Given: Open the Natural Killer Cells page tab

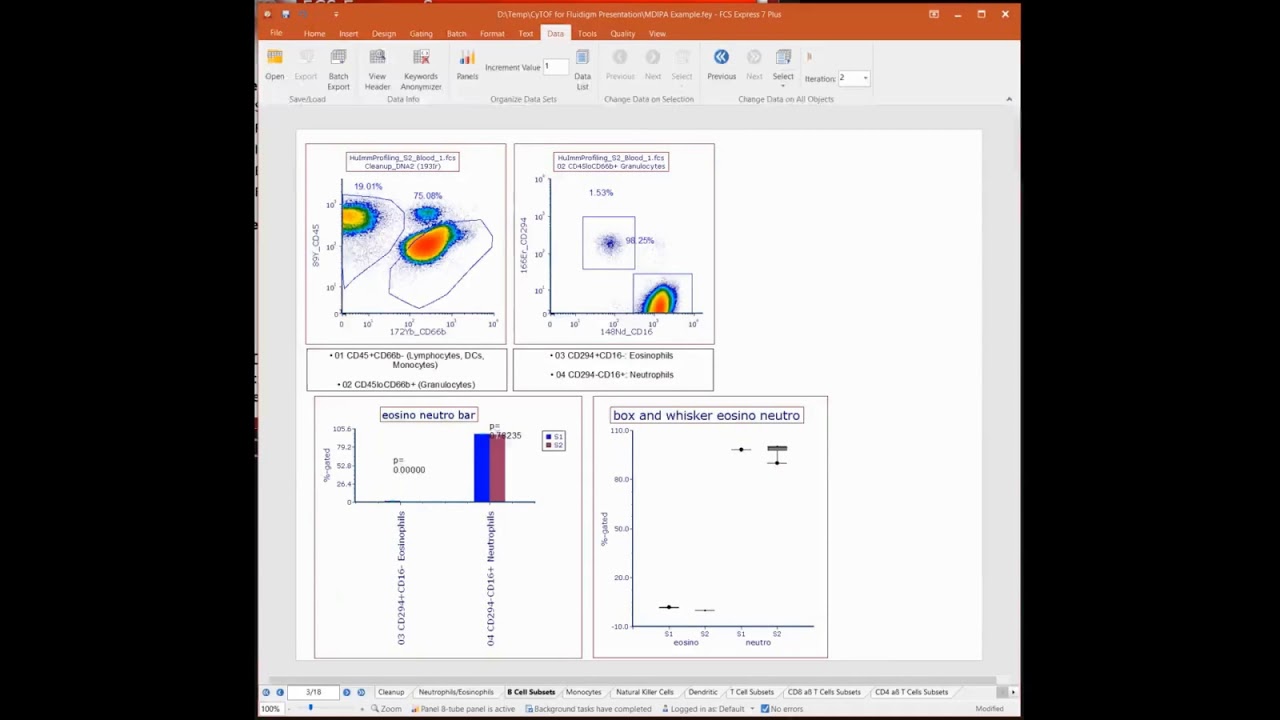Looking at the screenshot, I should point(645,692).
